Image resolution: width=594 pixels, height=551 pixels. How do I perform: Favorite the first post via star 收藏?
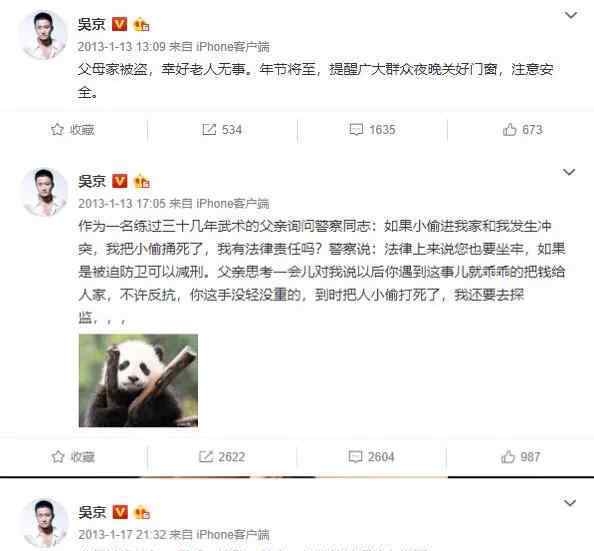73,130
